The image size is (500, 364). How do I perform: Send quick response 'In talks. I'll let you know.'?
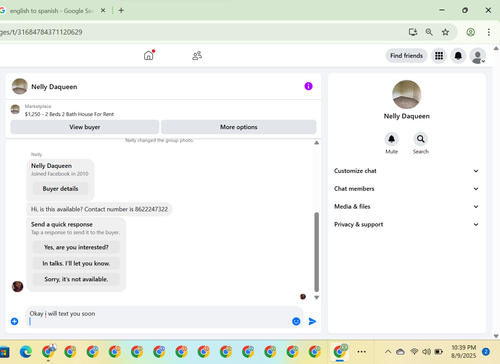pos(76,263)
